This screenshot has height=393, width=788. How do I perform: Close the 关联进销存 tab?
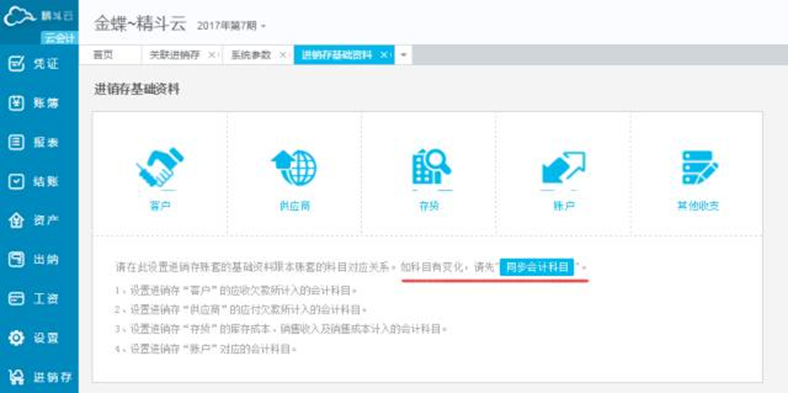(x=211, y=55)
